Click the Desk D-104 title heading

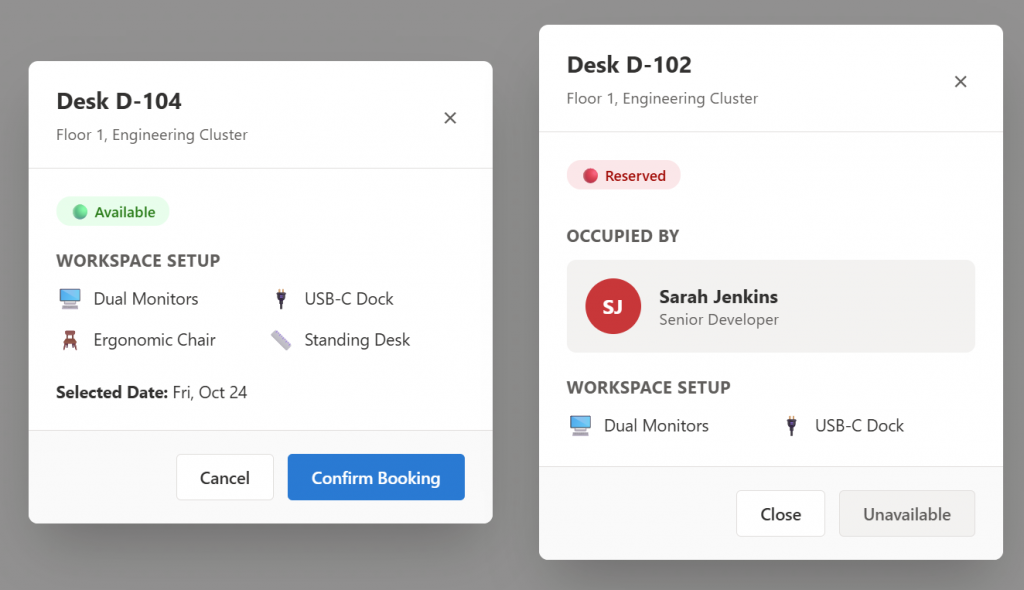coord(119,101)
